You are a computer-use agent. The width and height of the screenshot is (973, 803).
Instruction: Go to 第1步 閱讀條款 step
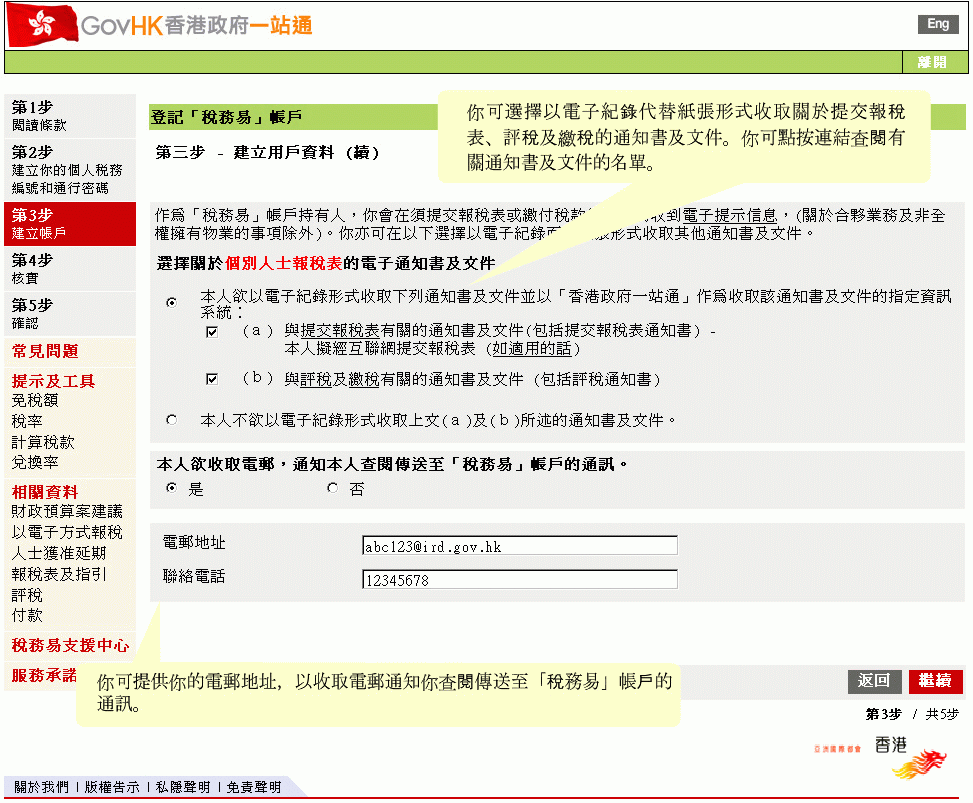pos(40,116)
